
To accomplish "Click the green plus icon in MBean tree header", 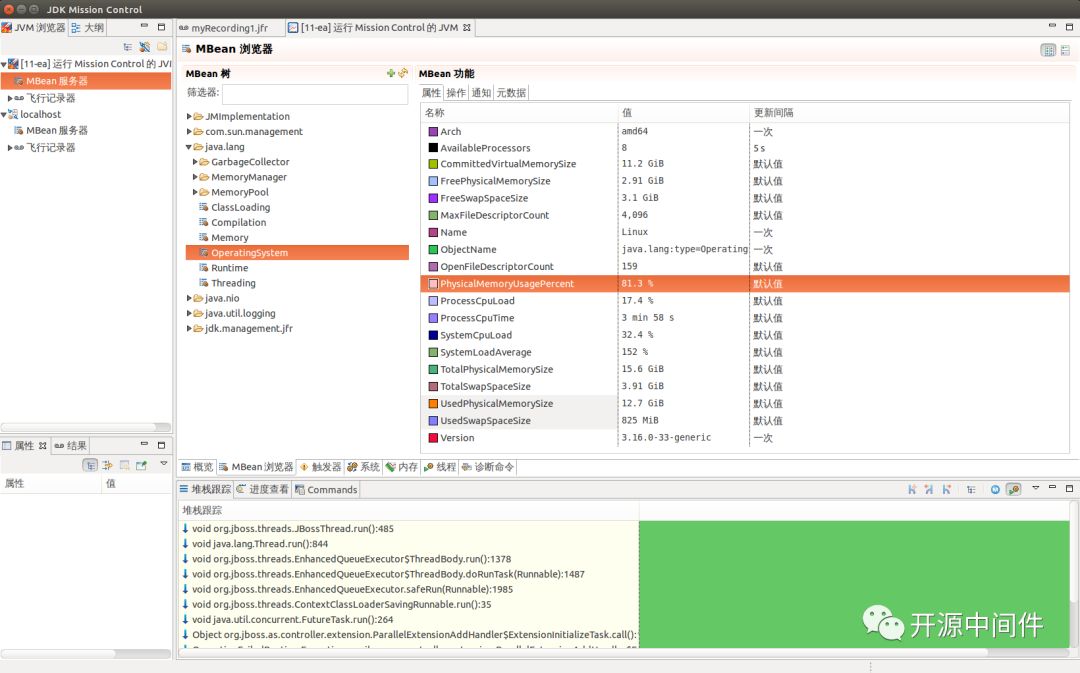I will [x=391, y=73].
